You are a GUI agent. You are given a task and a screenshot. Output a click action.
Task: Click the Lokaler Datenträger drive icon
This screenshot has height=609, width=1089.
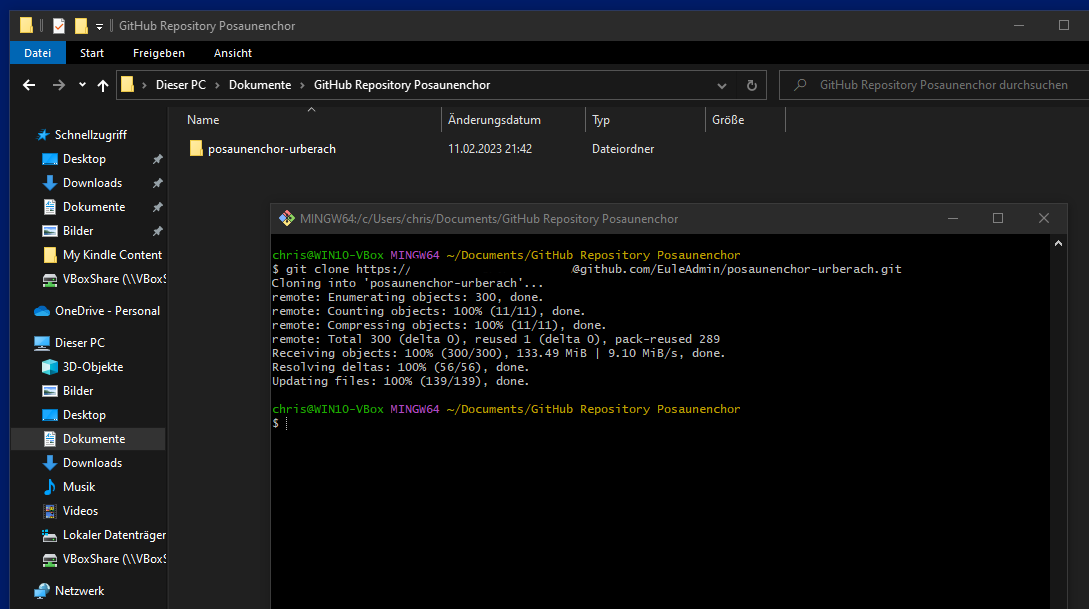[49, 535]
